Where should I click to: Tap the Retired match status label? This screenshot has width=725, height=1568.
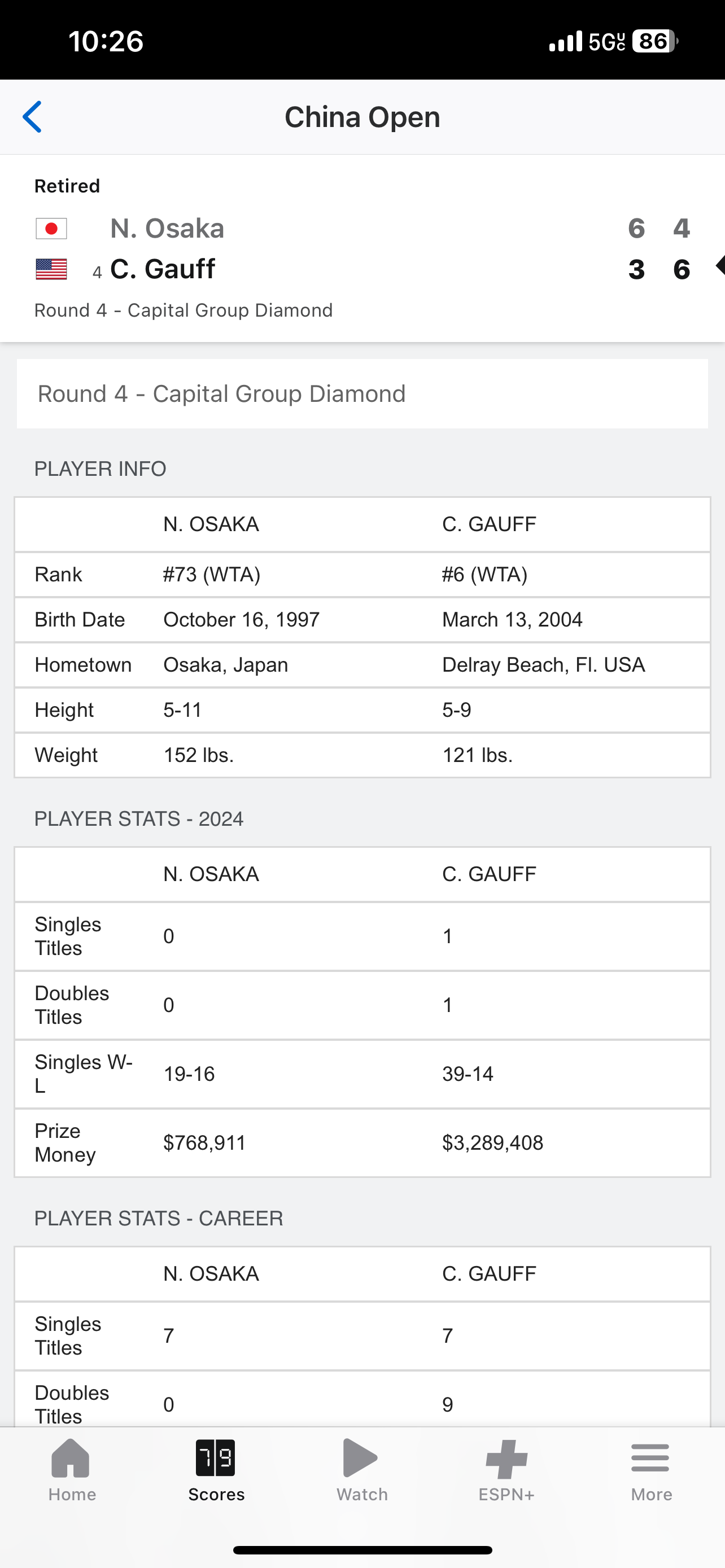pyautogui.click(x=67, y=186)
